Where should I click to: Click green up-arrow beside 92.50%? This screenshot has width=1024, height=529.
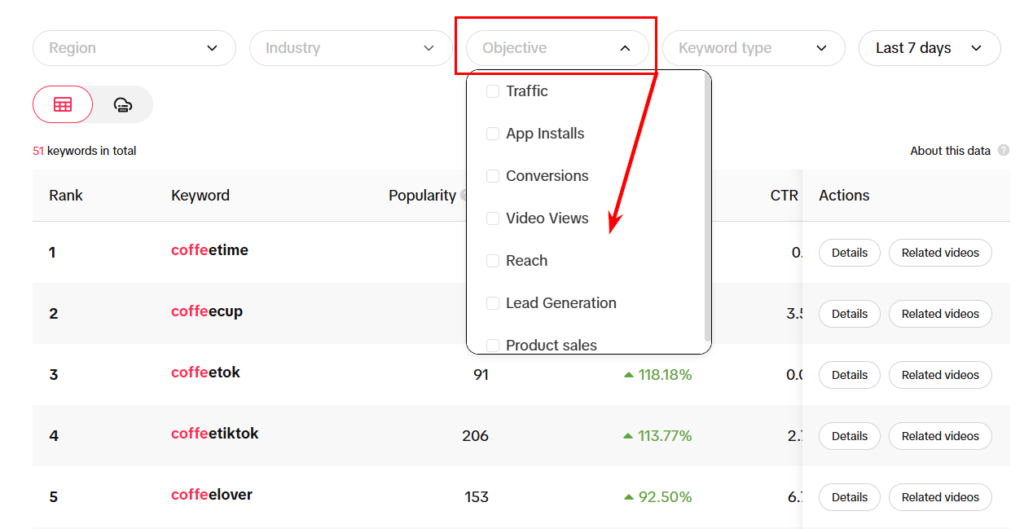(629, 497)
